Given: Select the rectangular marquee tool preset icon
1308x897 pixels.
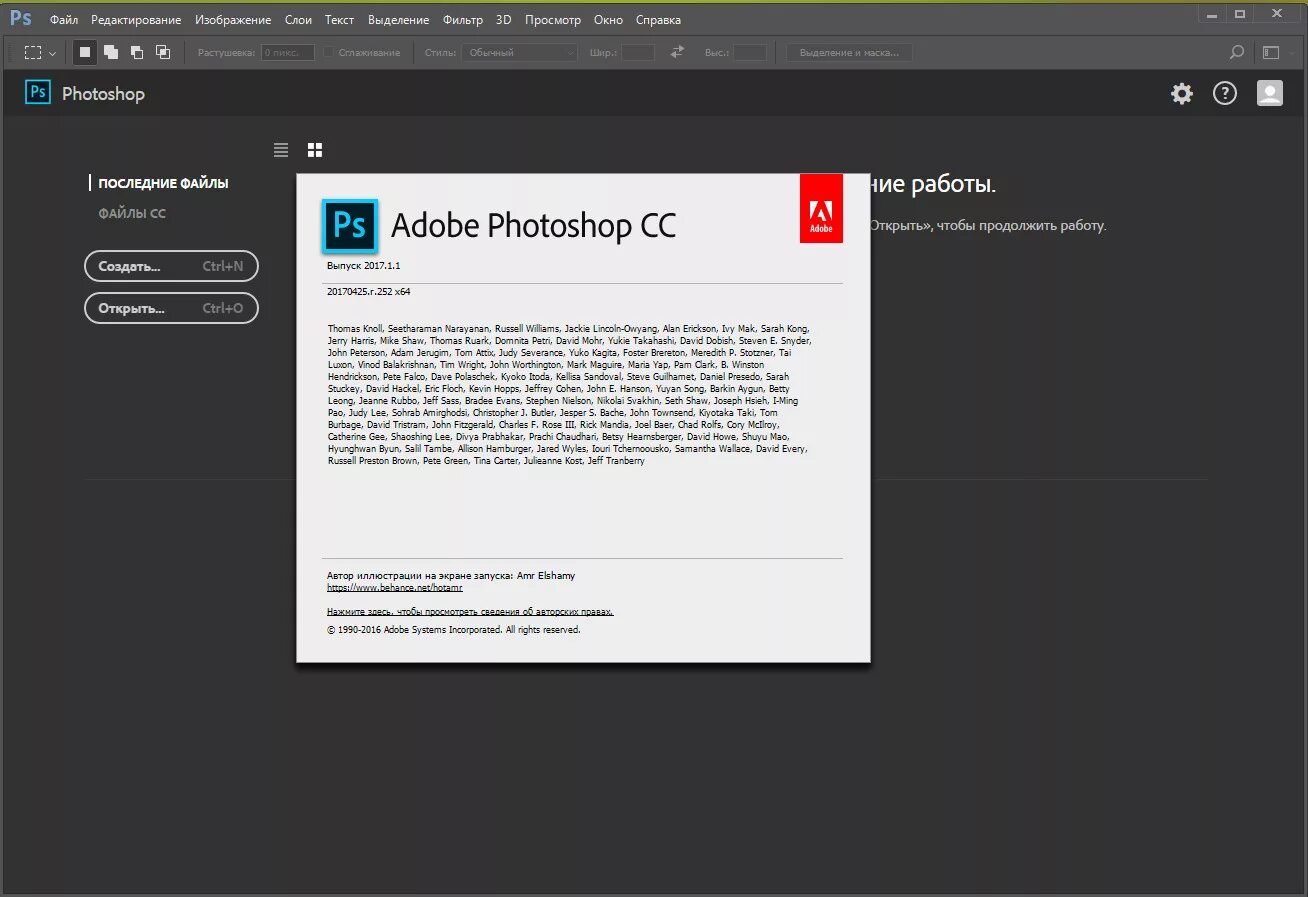Looking at the screenshot, I should pyautogui.click(x=33, y=52).
